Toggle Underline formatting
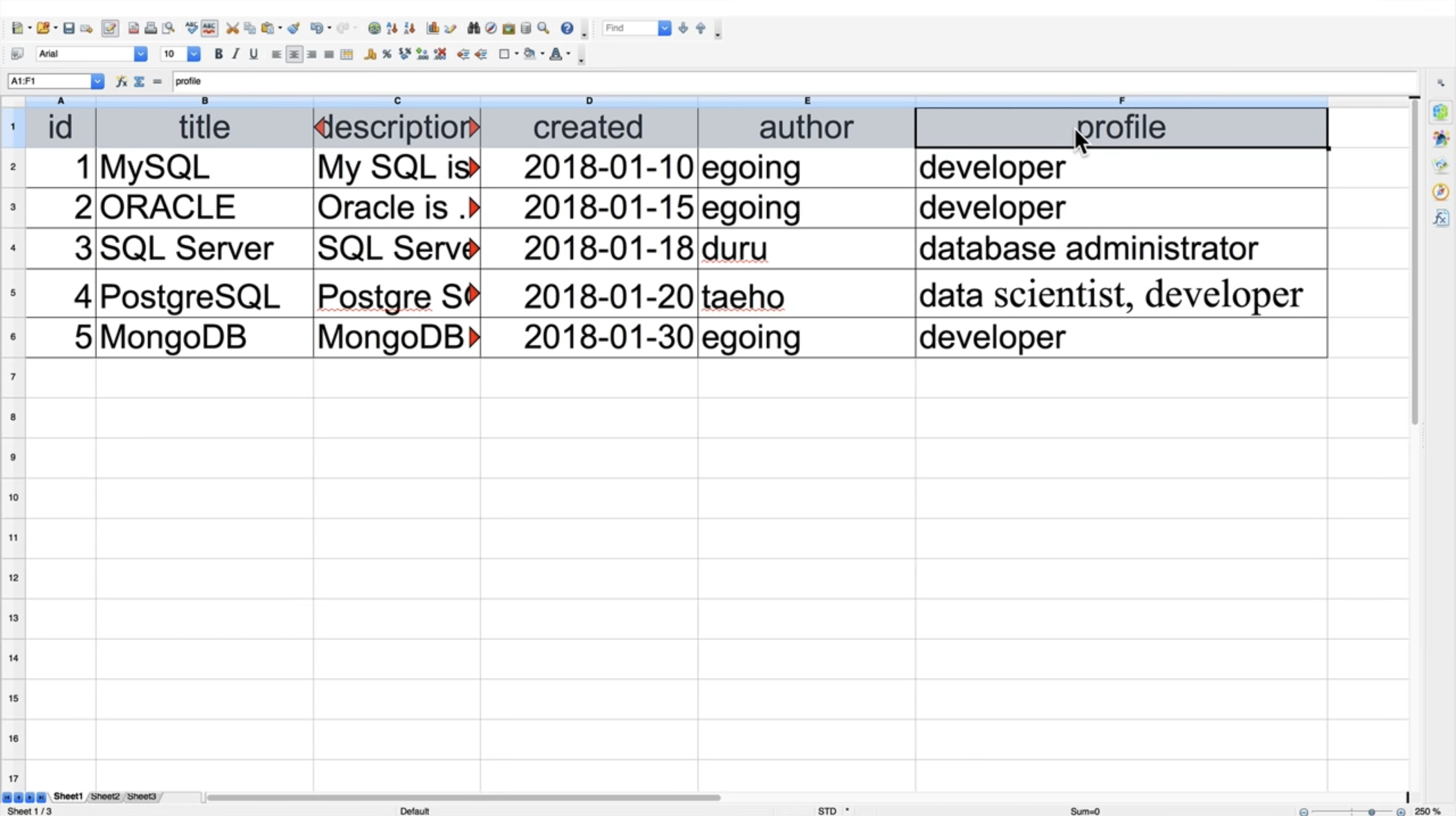Viewport: 1456px width, 816px height. point(253,54)
